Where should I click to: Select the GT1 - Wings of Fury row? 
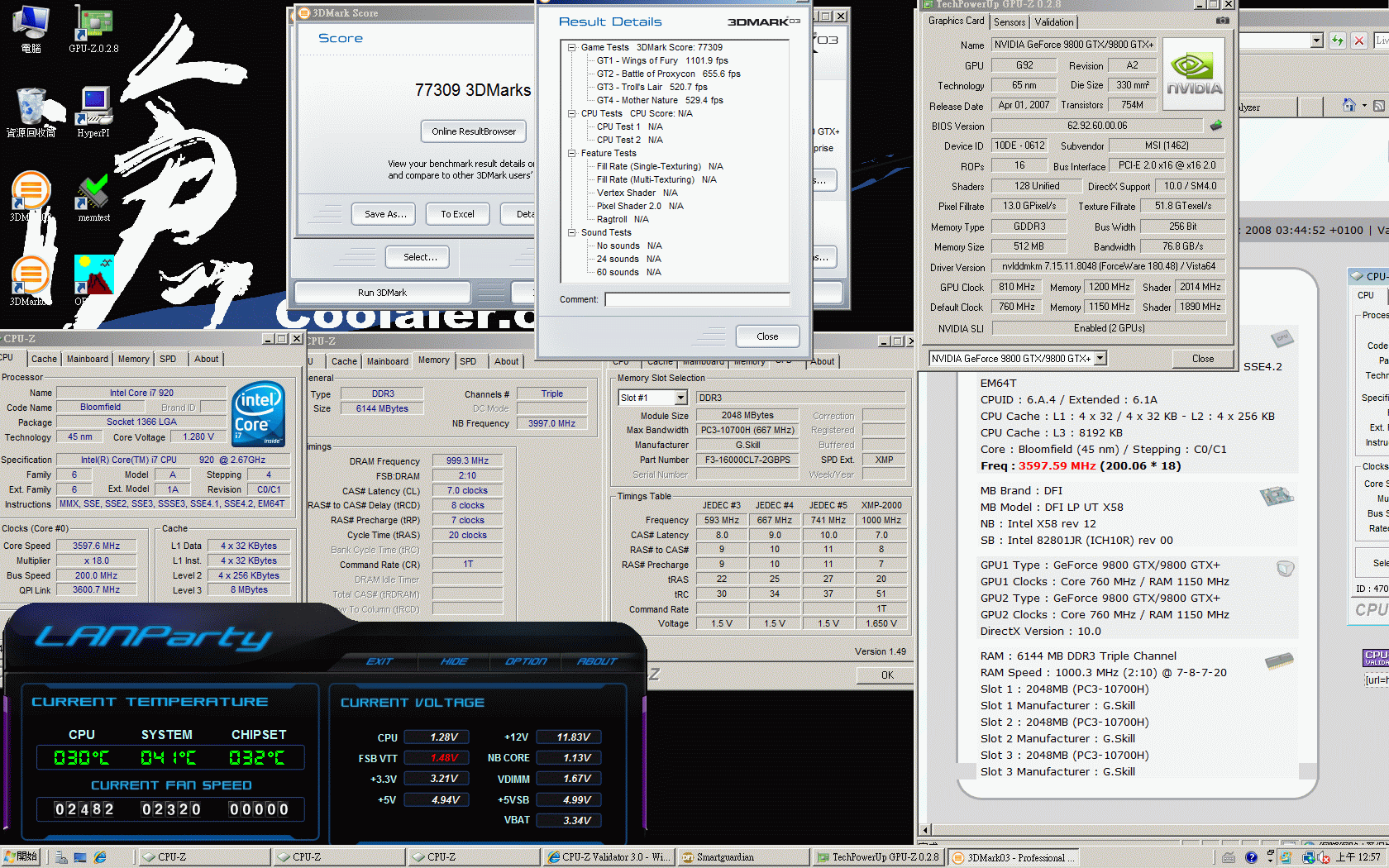662,60
